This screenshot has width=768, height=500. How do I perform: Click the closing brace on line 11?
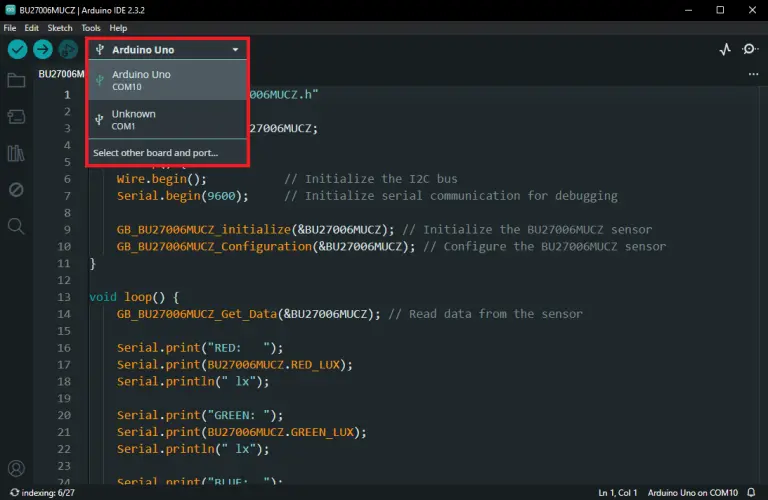click(x=93, y=263)
